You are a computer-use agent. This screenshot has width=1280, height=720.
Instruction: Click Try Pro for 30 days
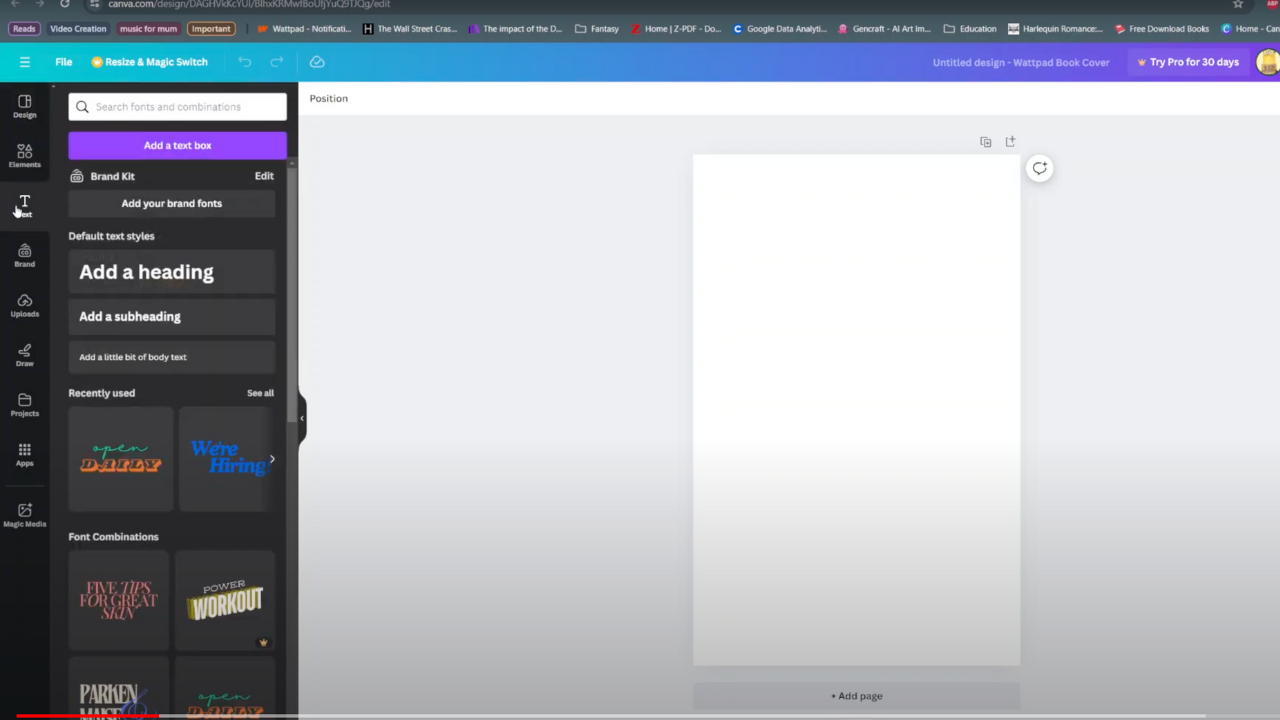[1188, 62]
